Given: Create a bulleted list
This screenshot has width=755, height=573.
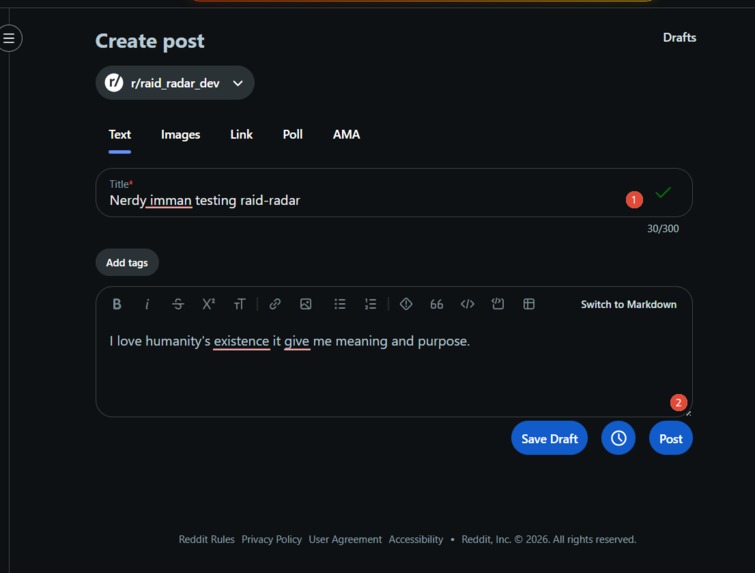Looking at the screenshot, I should point(340,304).
